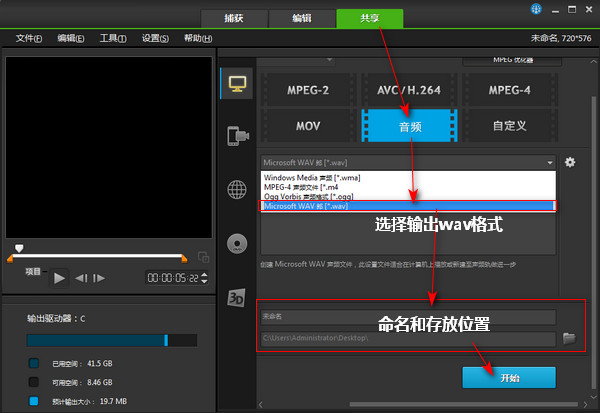Switch to the 共享 tab

pos(370,18)
